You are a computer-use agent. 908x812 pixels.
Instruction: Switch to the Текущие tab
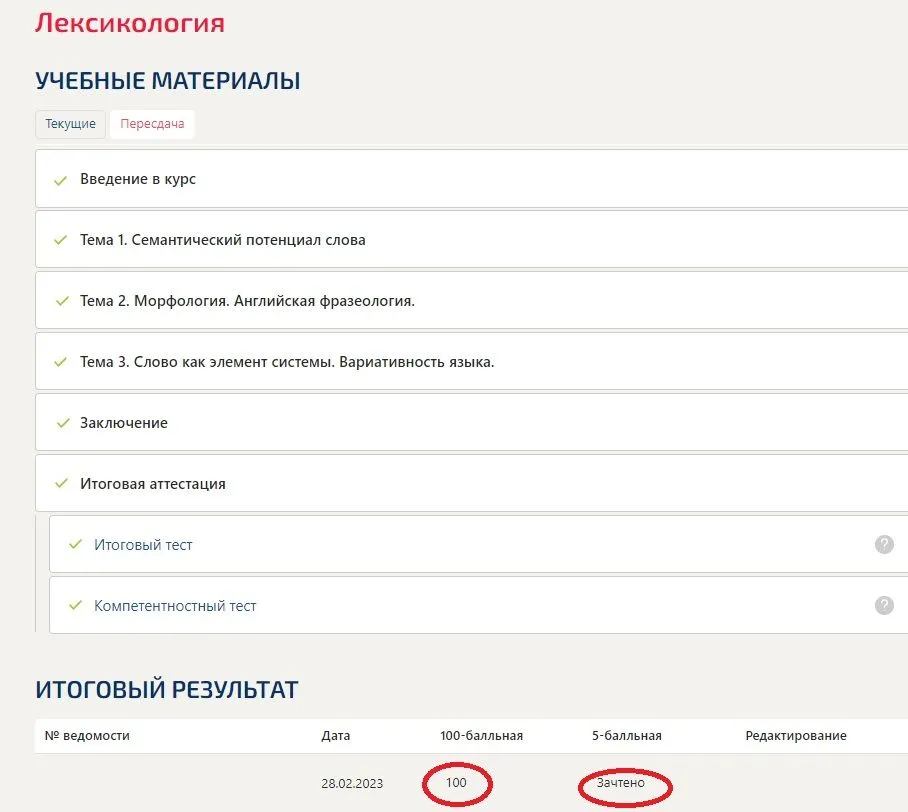pos(70,124)
